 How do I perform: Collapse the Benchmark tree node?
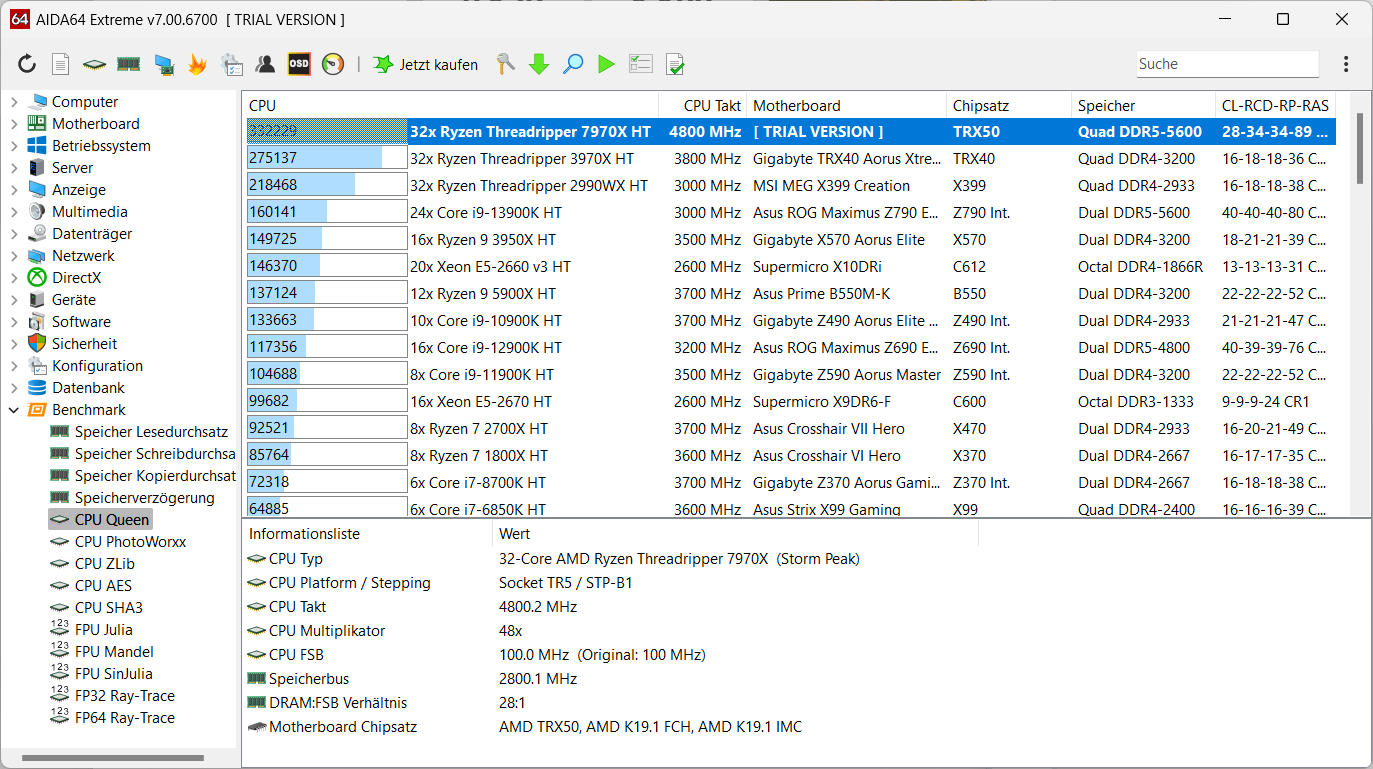pos(14,410)
